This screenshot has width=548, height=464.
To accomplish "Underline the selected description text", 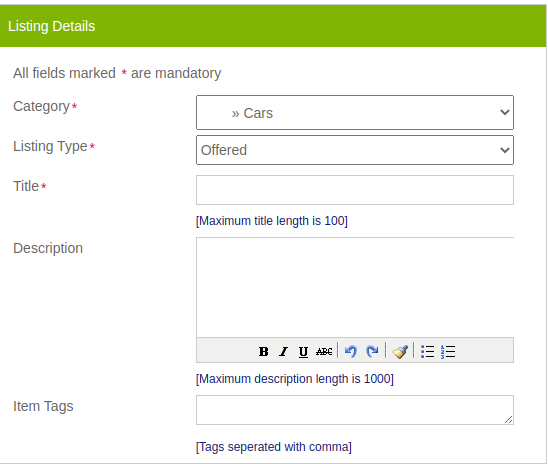I will point(303,351).
